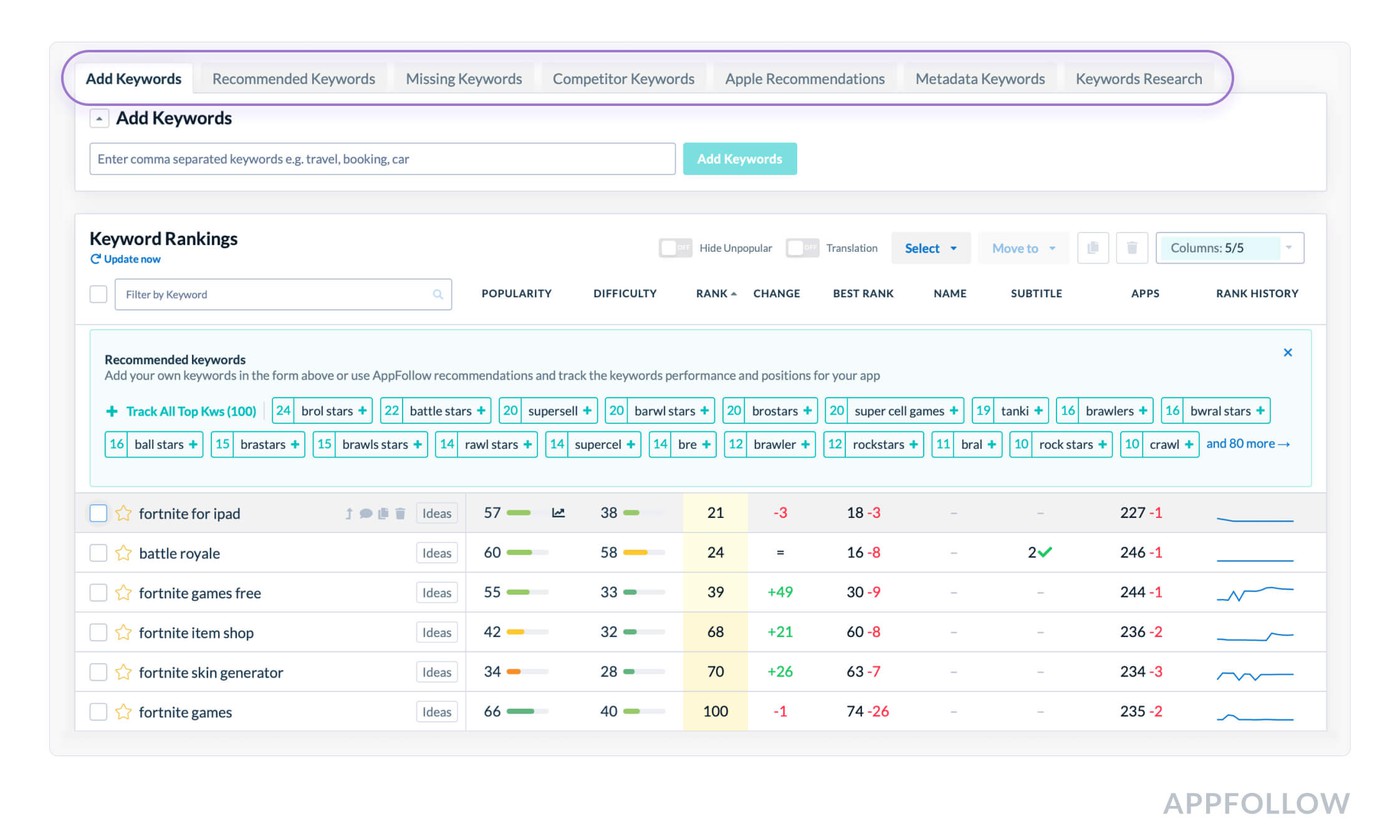Viewport: 1400px width, 839px height.
Task: Click the comma separated keywords input field
Action: [x=382, y=159]
